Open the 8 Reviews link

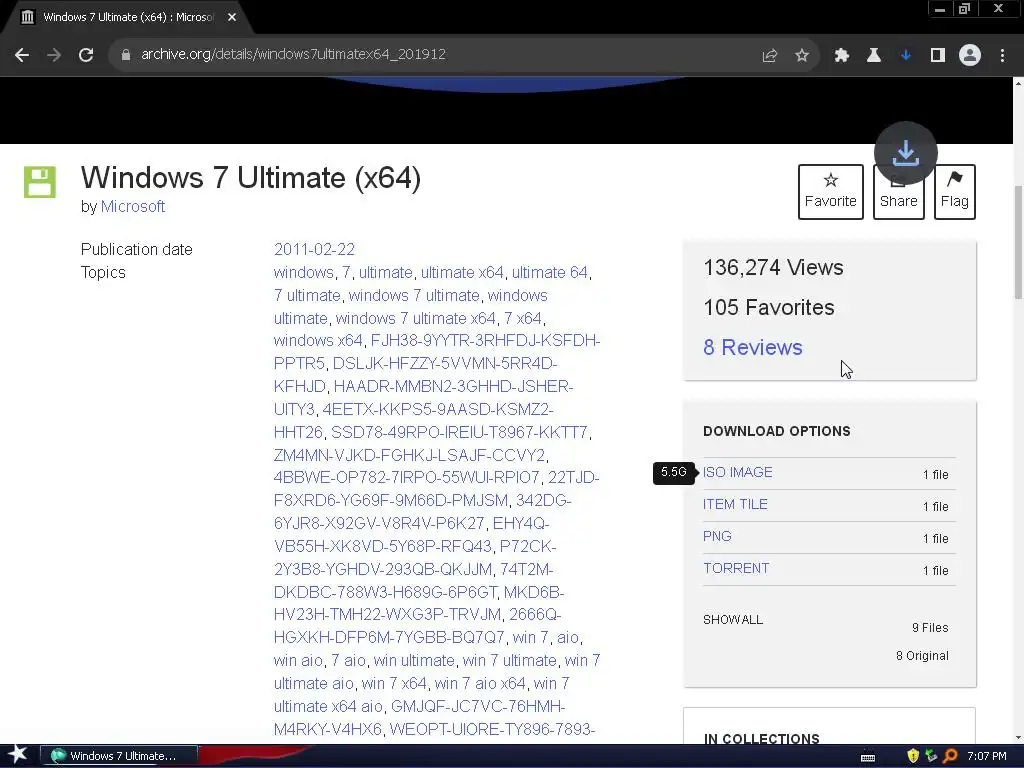753,347
